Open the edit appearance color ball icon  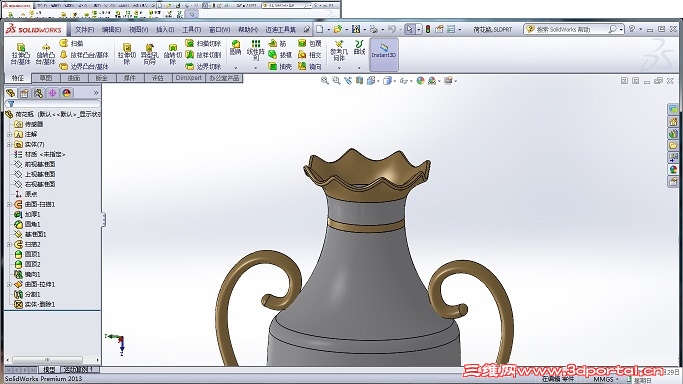[x=420, y=81]
